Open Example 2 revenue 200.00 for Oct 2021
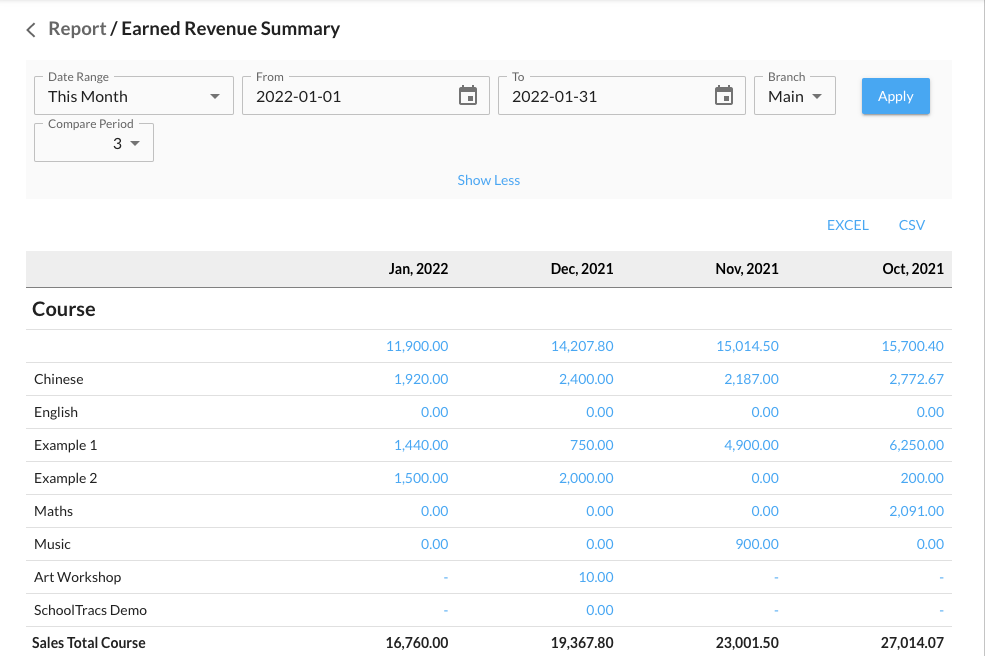The height and width of the screenshot is (656, 985). click(x=921, y=478)
